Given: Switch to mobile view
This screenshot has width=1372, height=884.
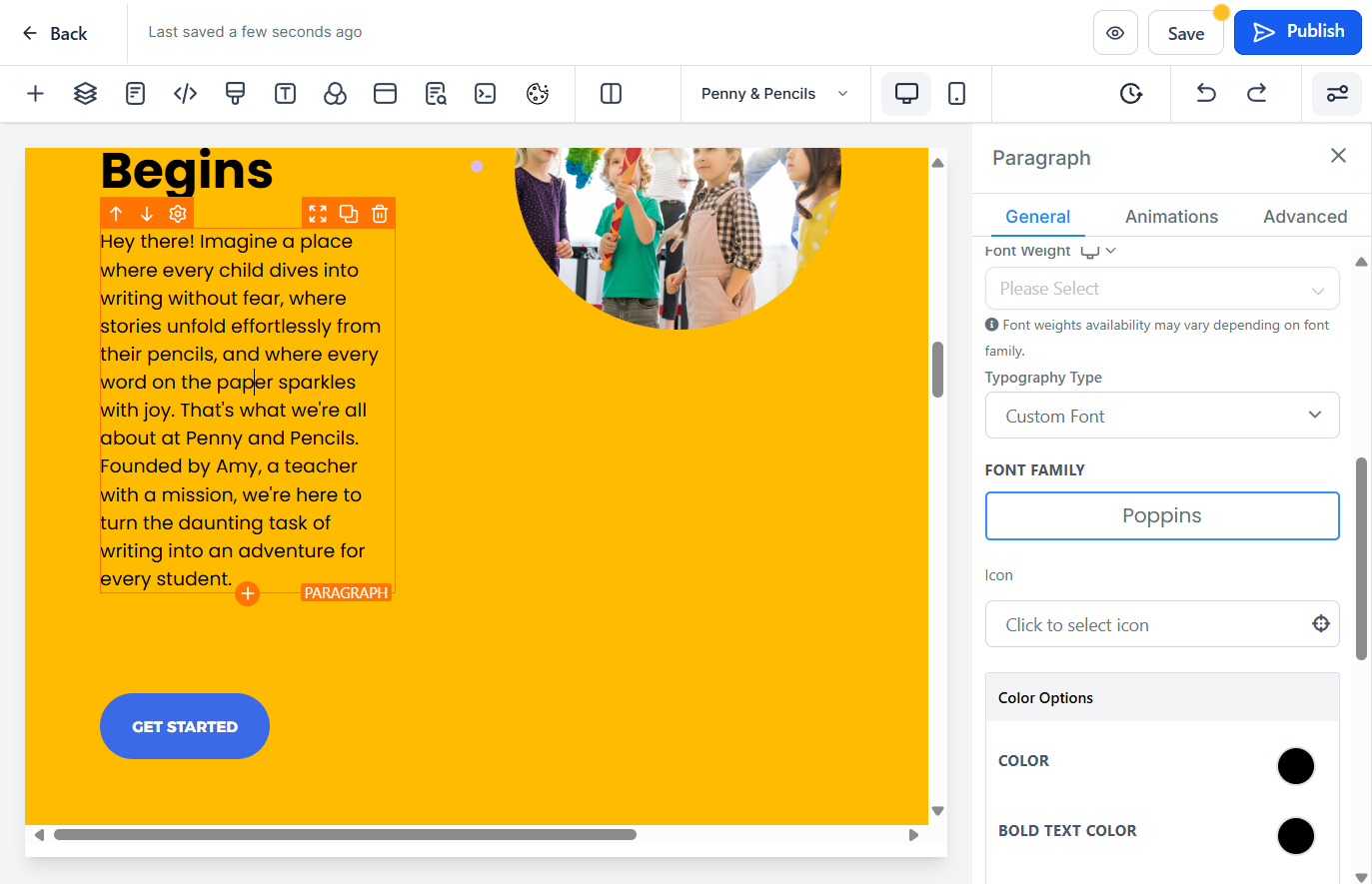Looking at the screenshot, I should [x=956, y=94].
